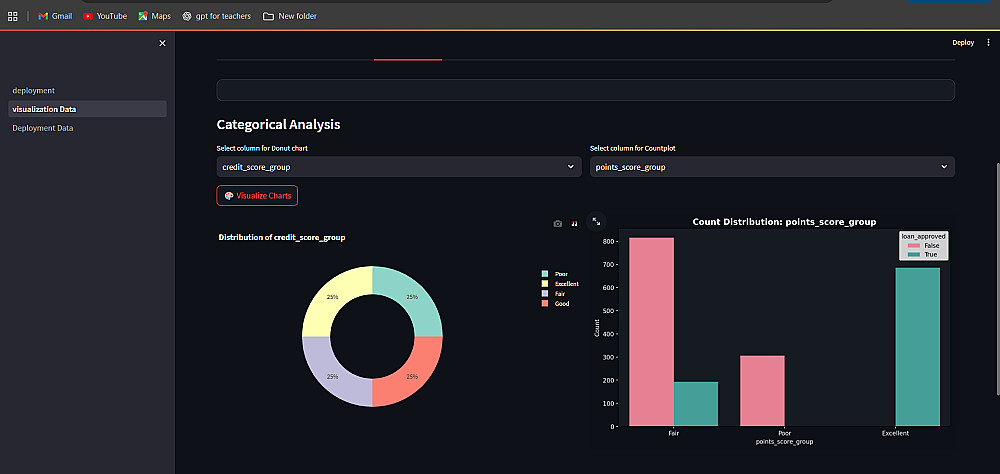
Task: Open the Gmail bookmark
Action: click(x=55, y=16)
